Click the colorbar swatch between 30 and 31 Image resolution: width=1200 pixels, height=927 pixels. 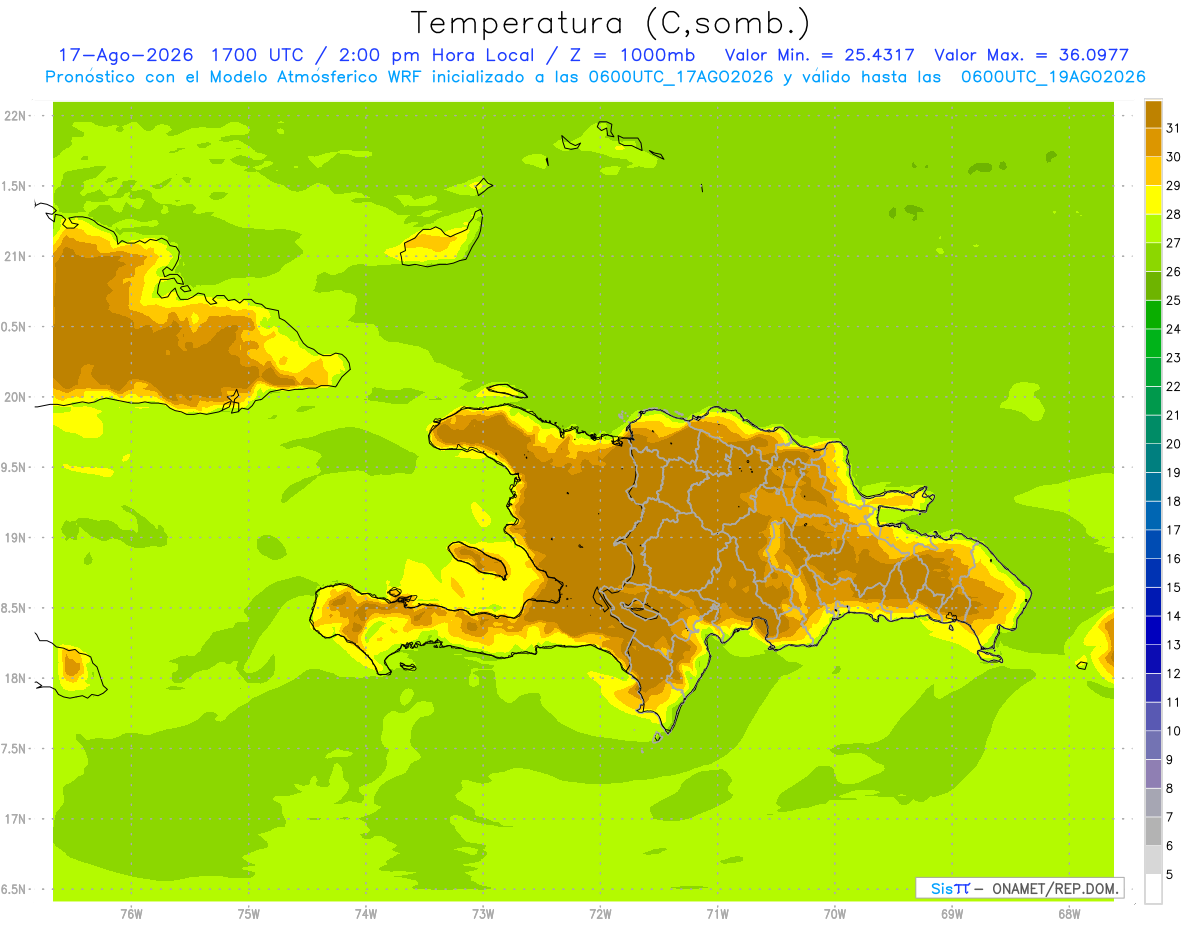(x=1152, y=142)
